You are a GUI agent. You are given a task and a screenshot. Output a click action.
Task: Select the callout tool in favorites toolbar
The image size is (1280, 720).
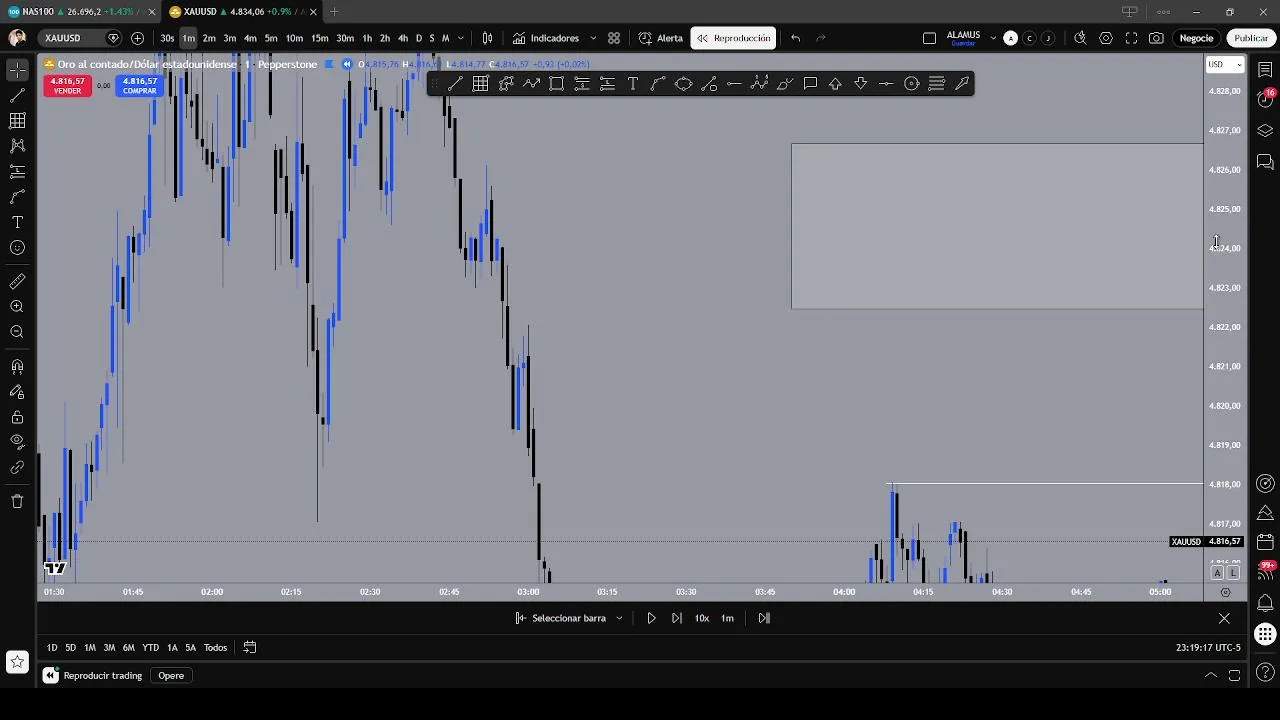[x=810, y=84]
